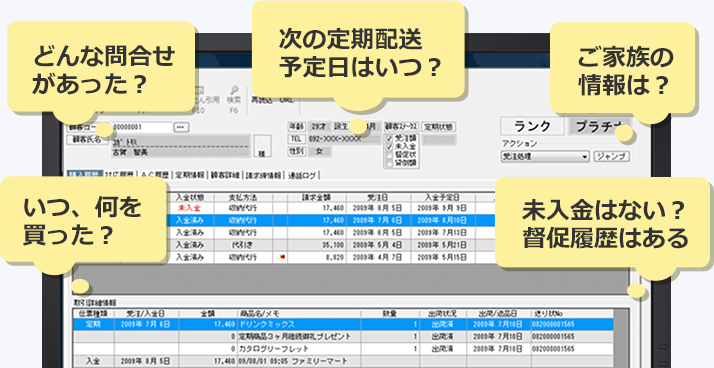Toggle the first checked status checkbox above 未入金
714x368 pixels.
point(388,139)
